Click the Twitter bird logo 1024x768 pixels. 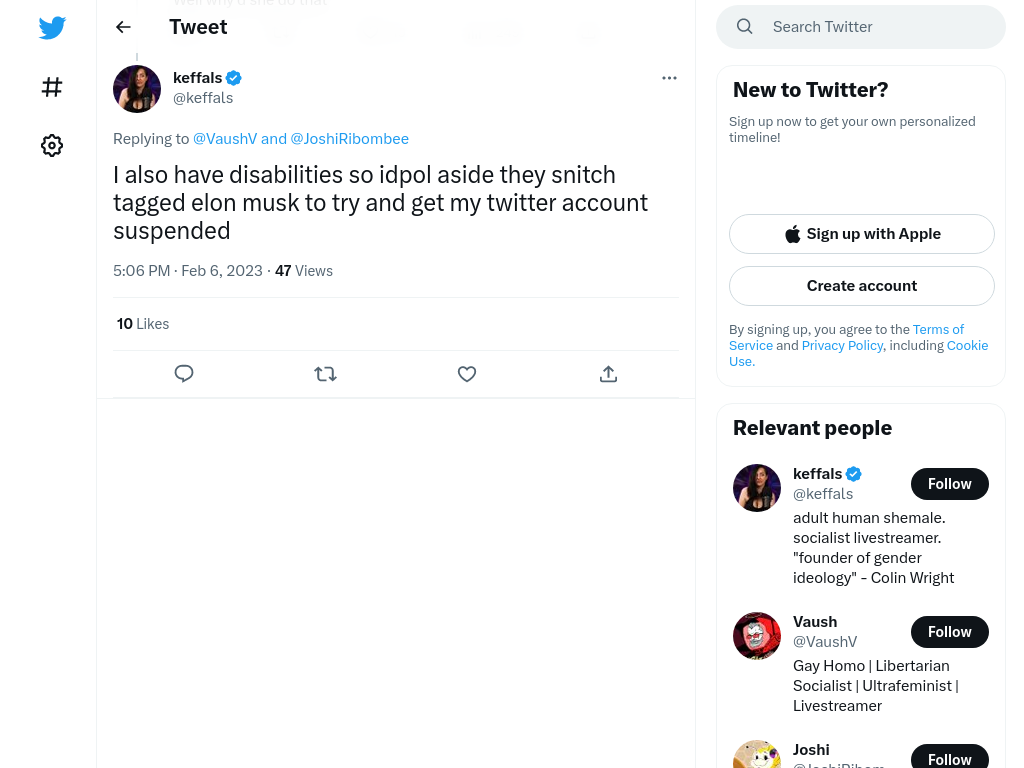coord(52,27)
